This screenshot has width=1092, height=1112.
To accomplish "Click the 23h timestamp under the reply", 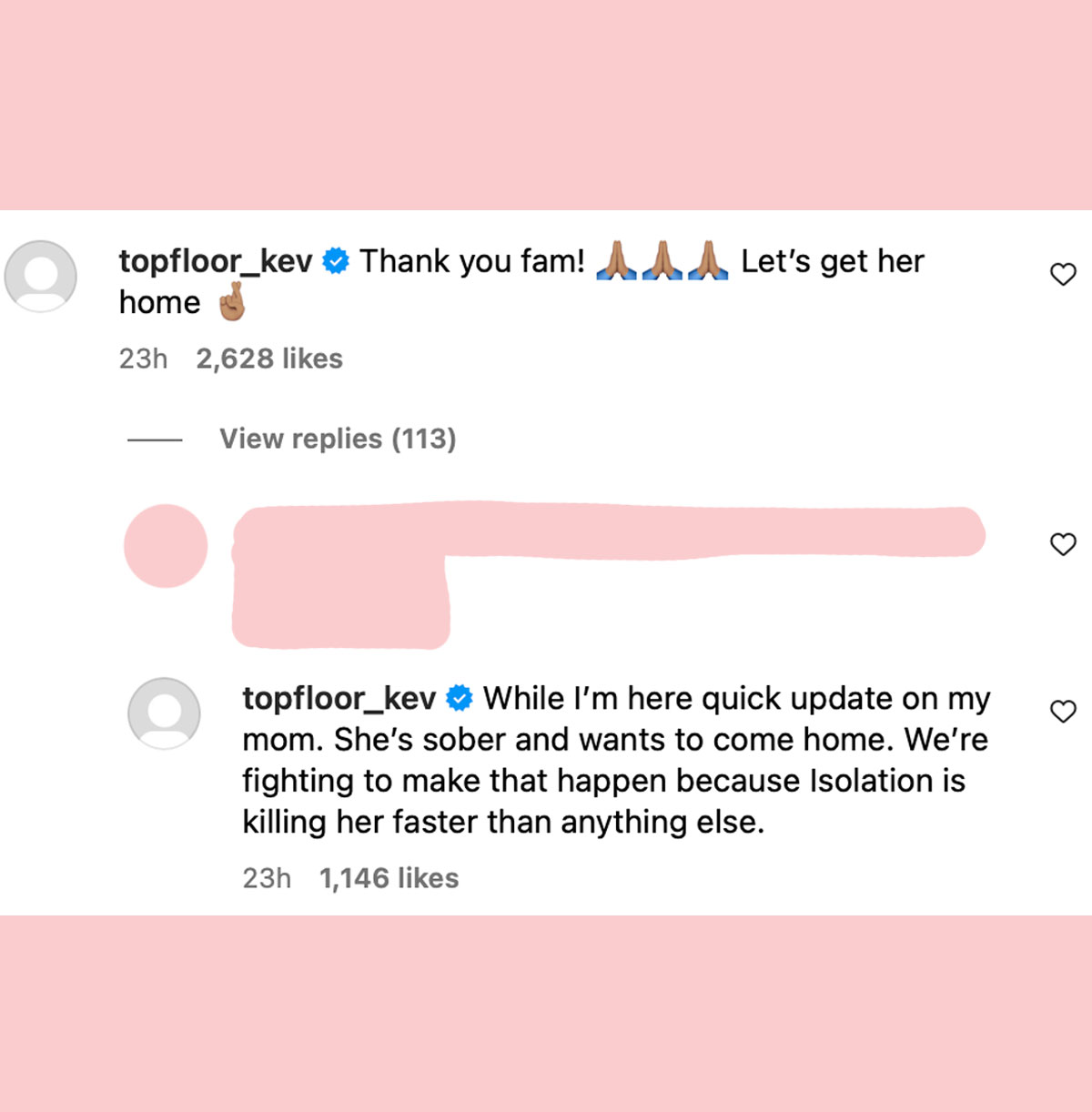I will coord(267,878).
